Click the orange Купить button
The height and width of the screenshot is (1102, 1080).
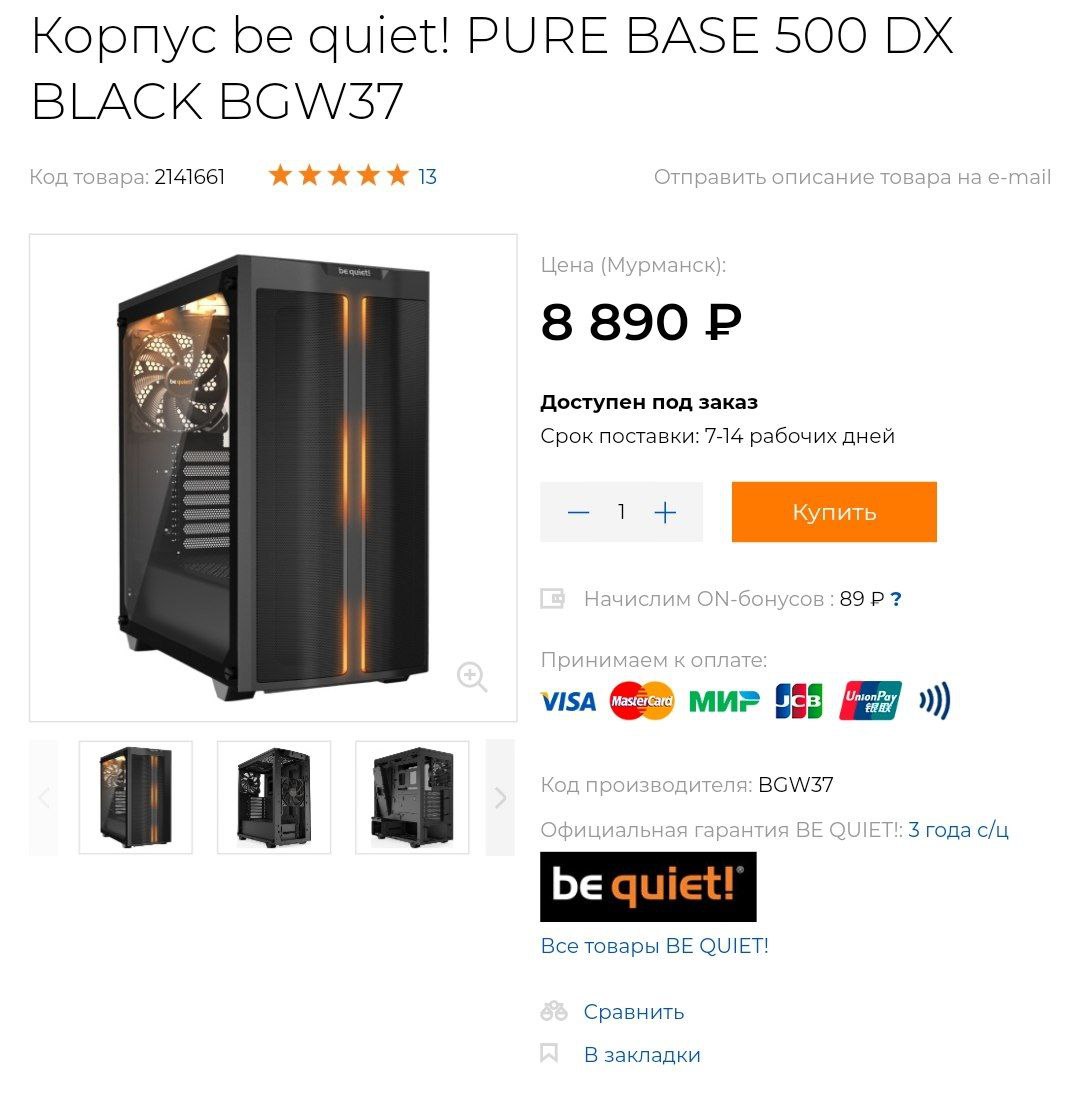click(x=834, y=512)
